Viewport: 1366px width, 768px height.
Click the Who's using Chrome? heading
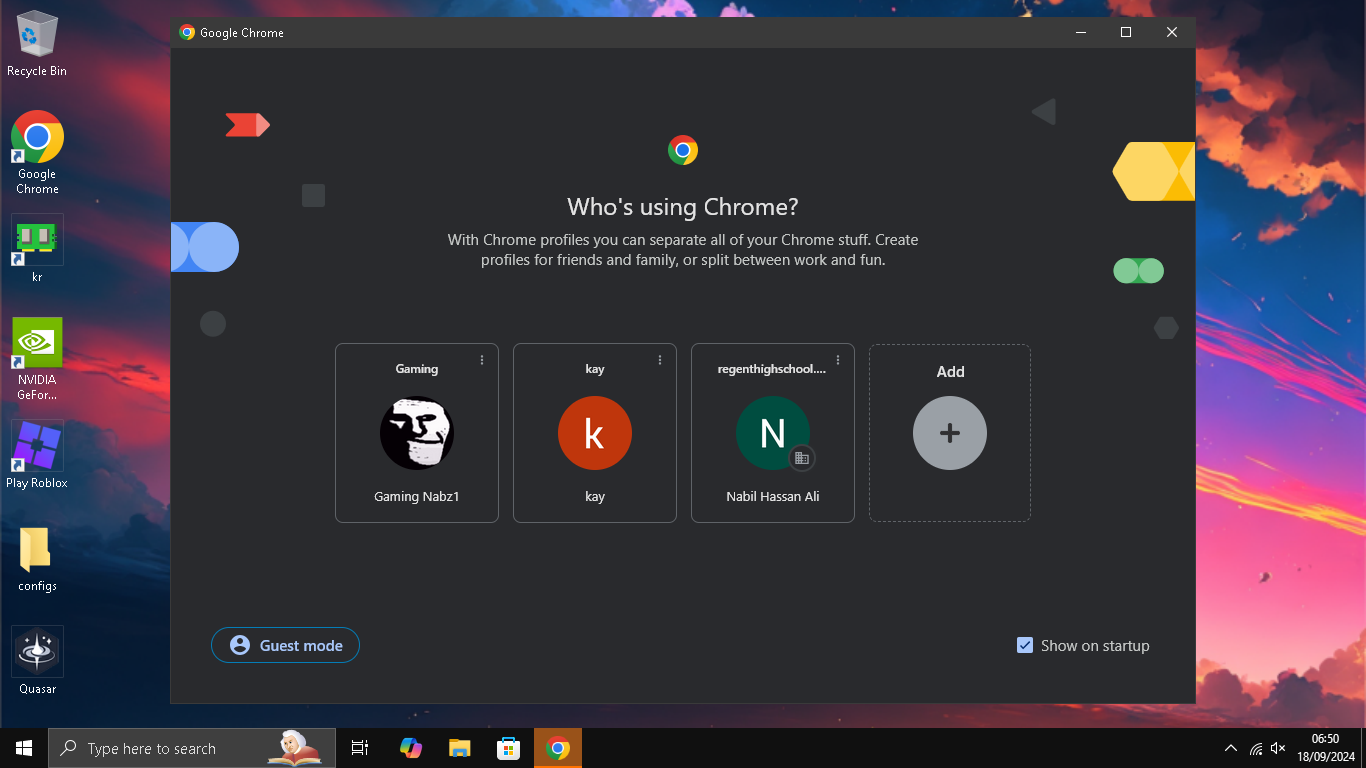click(683, 207)
